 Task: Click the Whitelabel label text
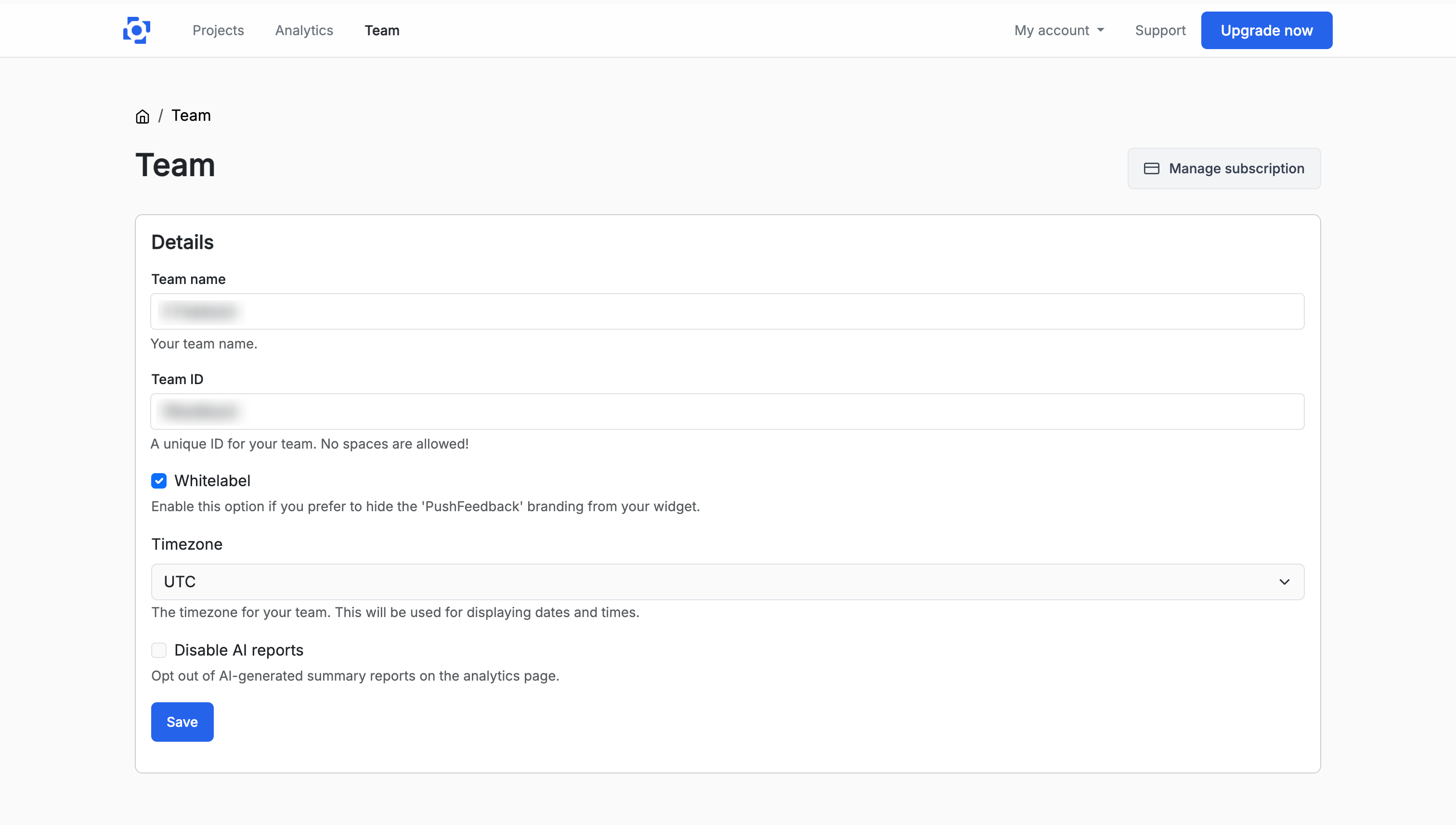click(212, 480)
